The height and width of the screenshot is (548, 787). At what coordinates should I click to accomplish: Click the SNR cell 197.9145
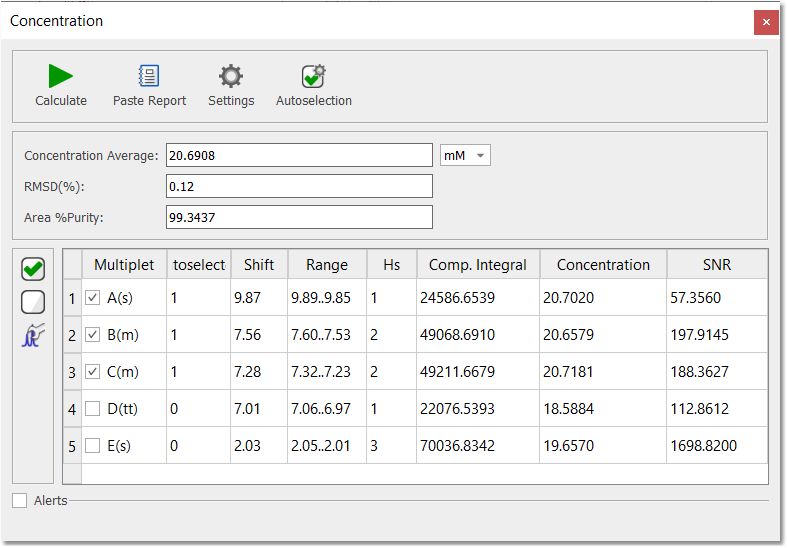point(717,335)
